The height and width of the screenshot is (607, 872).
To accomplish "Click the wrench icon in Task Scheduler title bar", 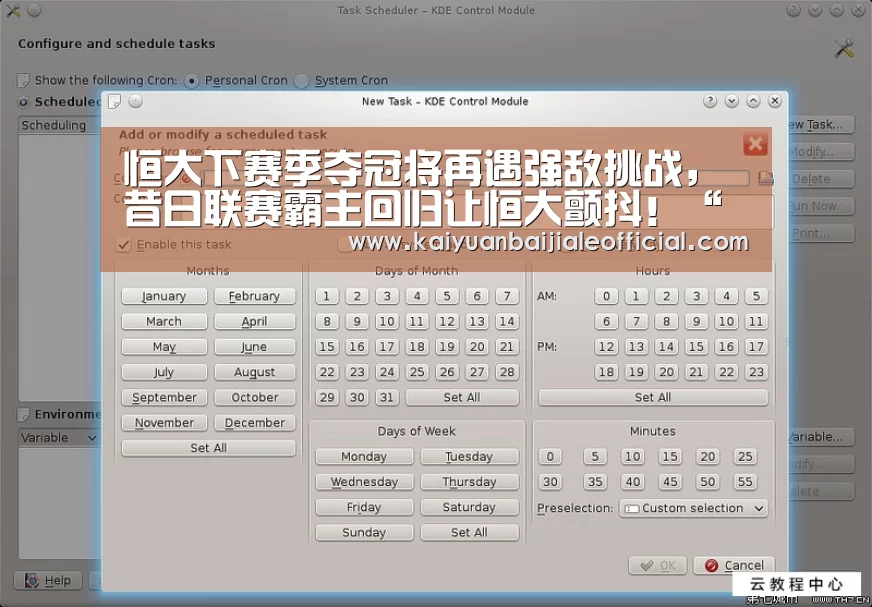I will [x=13, y=10].
